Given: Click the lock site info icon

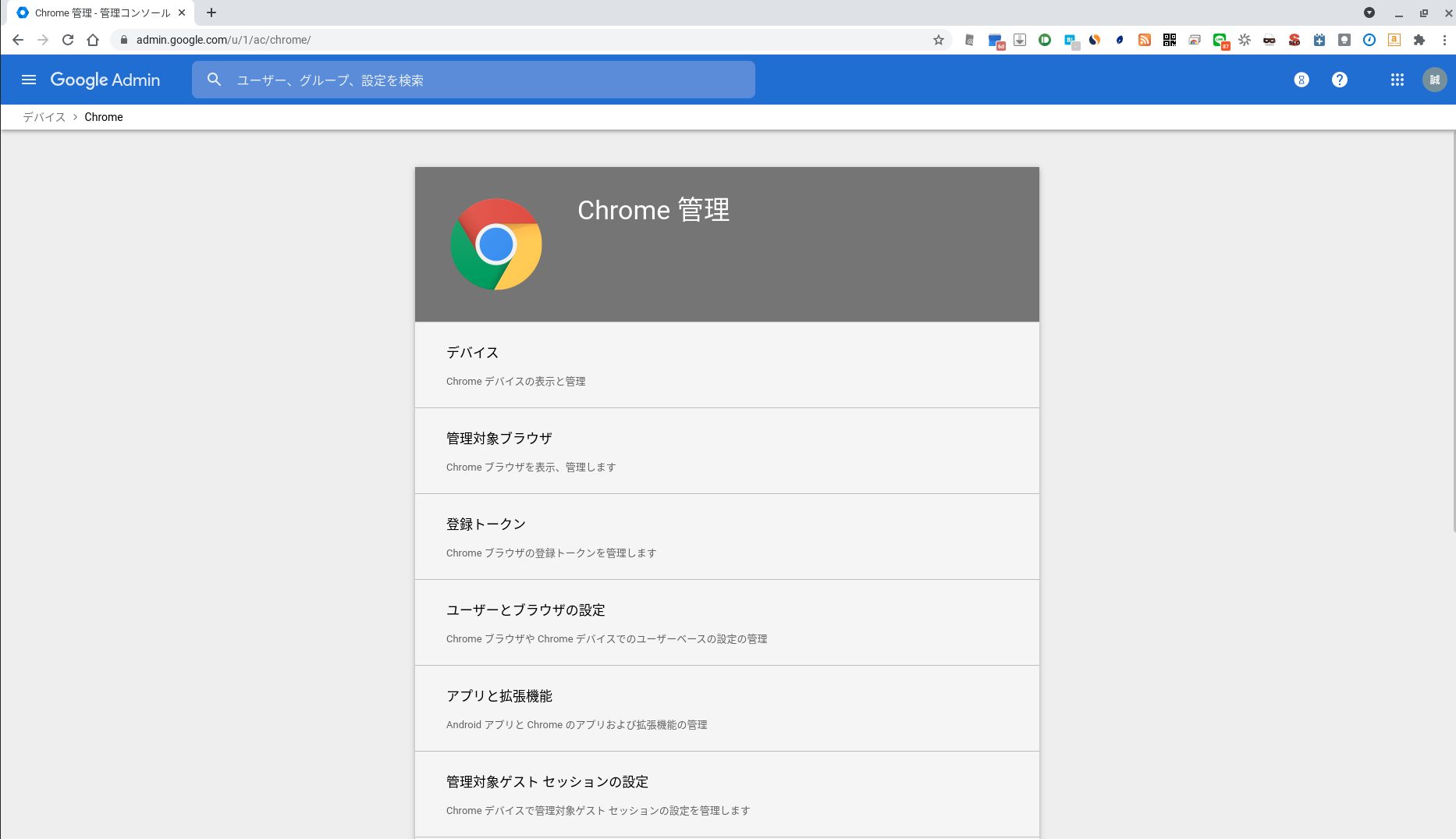Looking at the screenshot, I should coord(123,40).
